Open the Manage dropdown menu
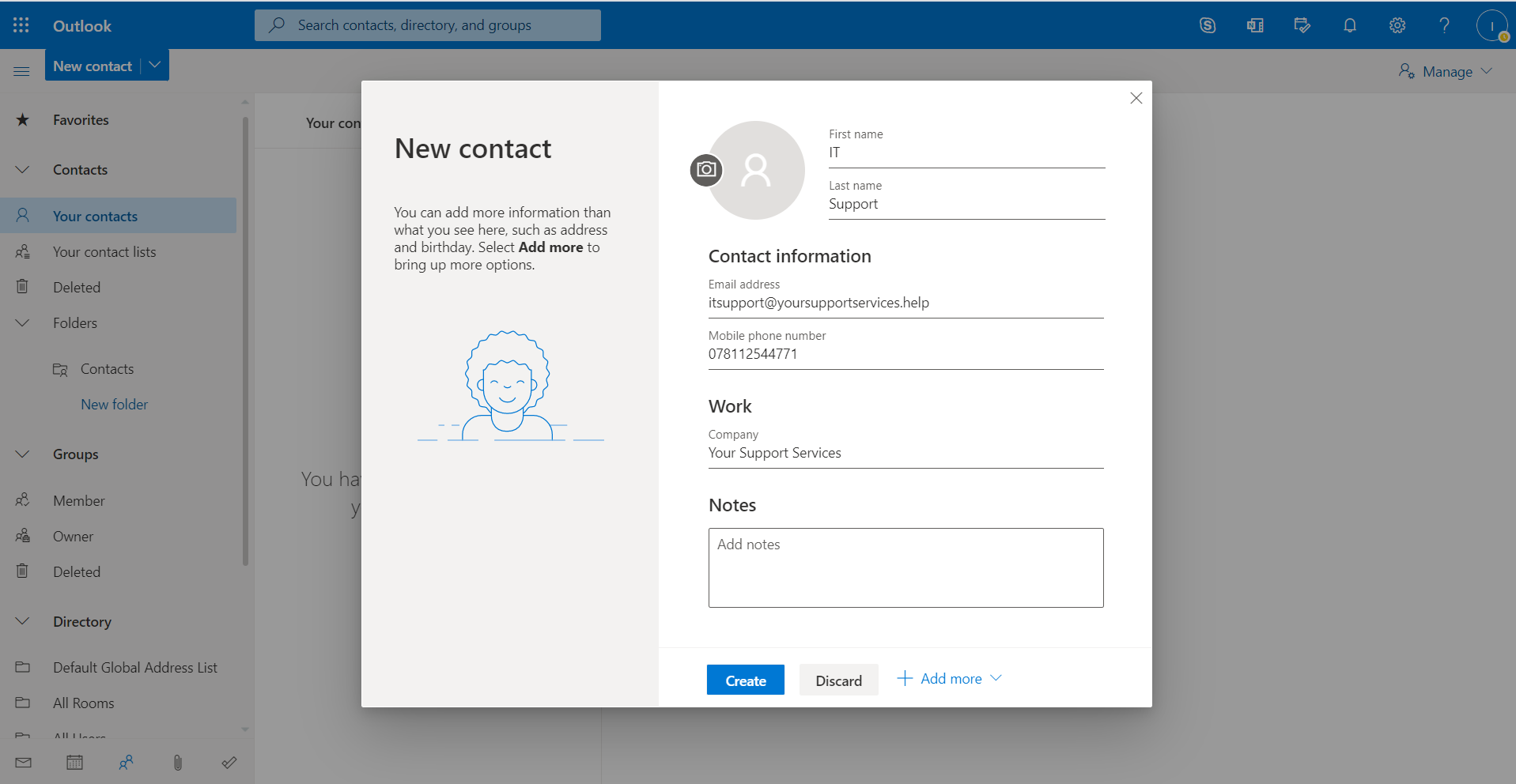This screenshot has width=1516, height=784. [1446, 72]
